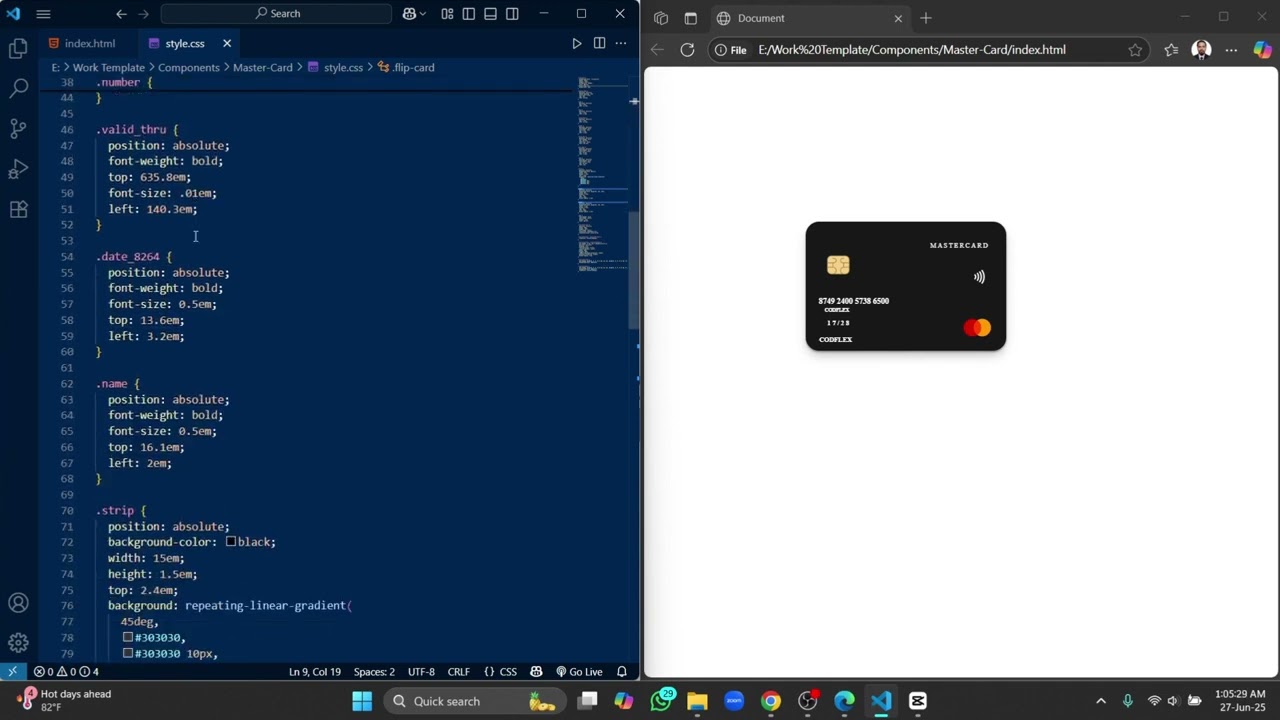1280x720 pixels.
Task: Click the Mastercard credit card preview
Action: pyautogui.click(x=906, y=286)
